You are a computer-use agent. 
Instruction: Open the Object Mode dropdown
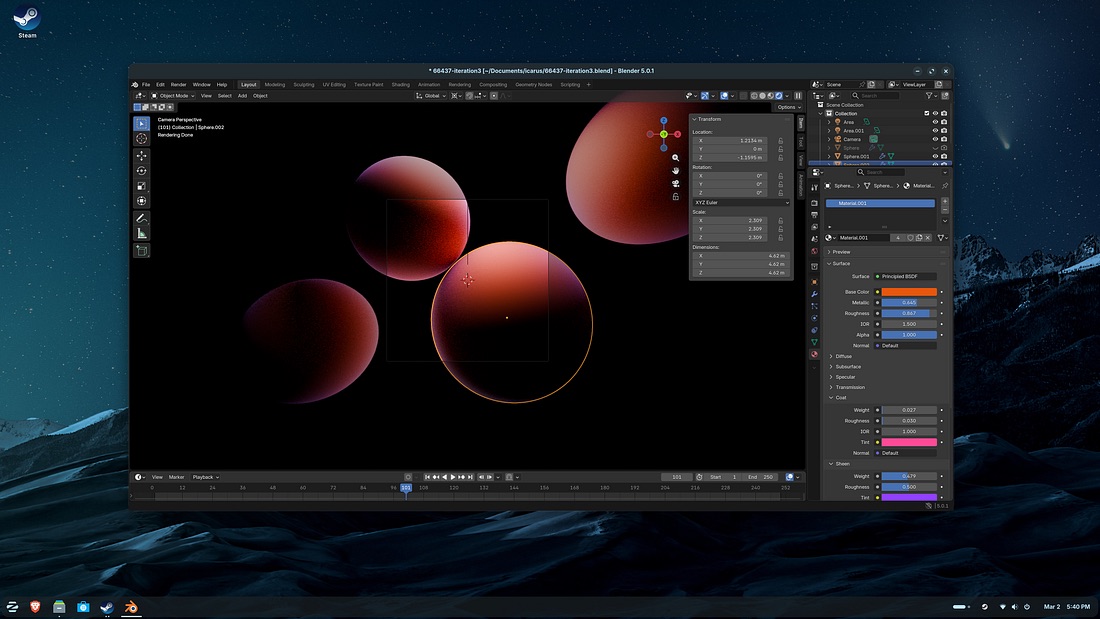[x=172, y=96]
